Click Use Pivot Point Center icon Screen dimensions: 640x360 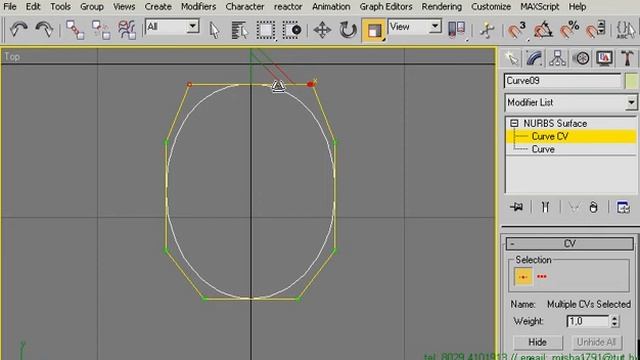click(x=456, y=30)
